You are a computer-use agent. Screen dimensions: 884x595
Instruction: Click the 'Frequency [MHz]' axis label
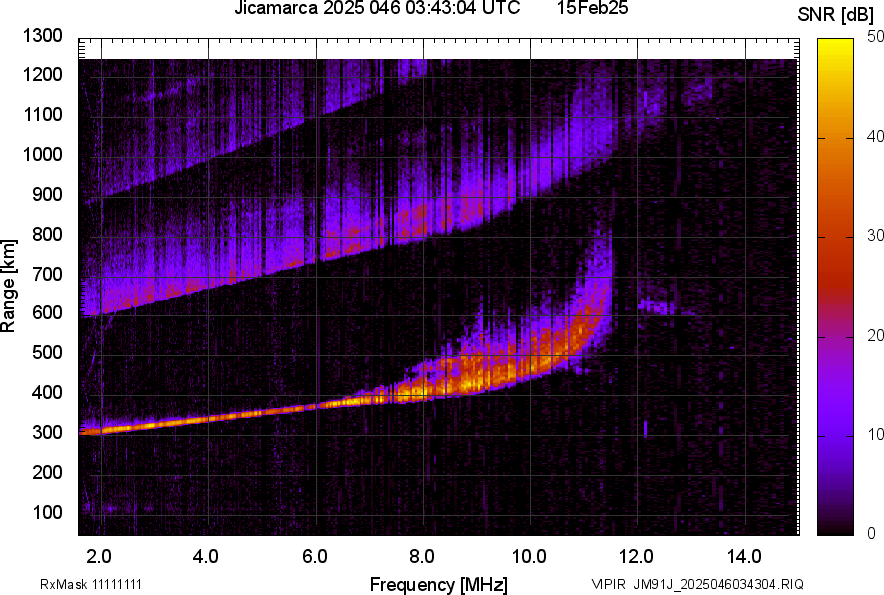[x=439, y=584]
